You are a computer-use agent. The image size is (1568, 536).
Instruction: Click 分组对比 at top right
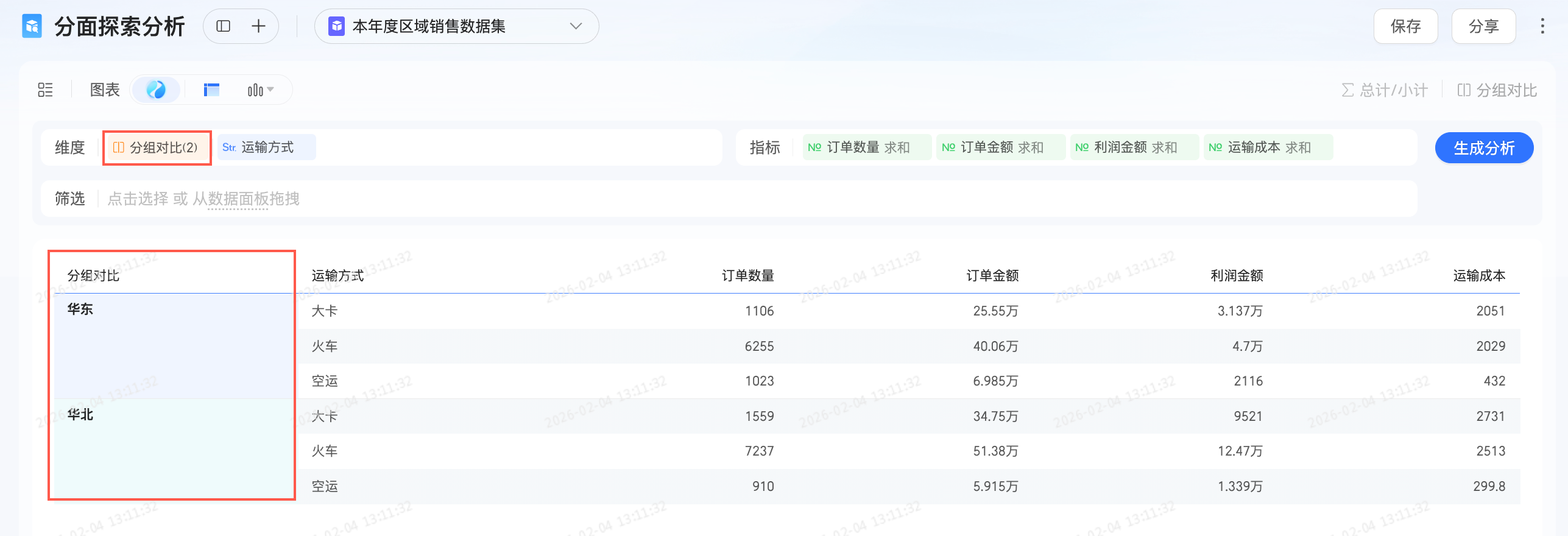coord(1497,90)
